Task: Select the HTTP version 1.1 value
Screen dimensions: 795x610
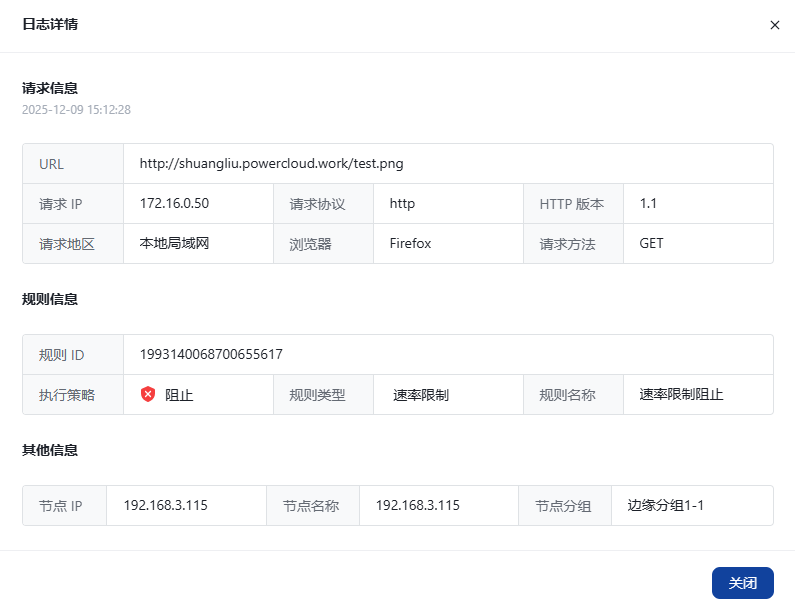Action: coord(648,203)
